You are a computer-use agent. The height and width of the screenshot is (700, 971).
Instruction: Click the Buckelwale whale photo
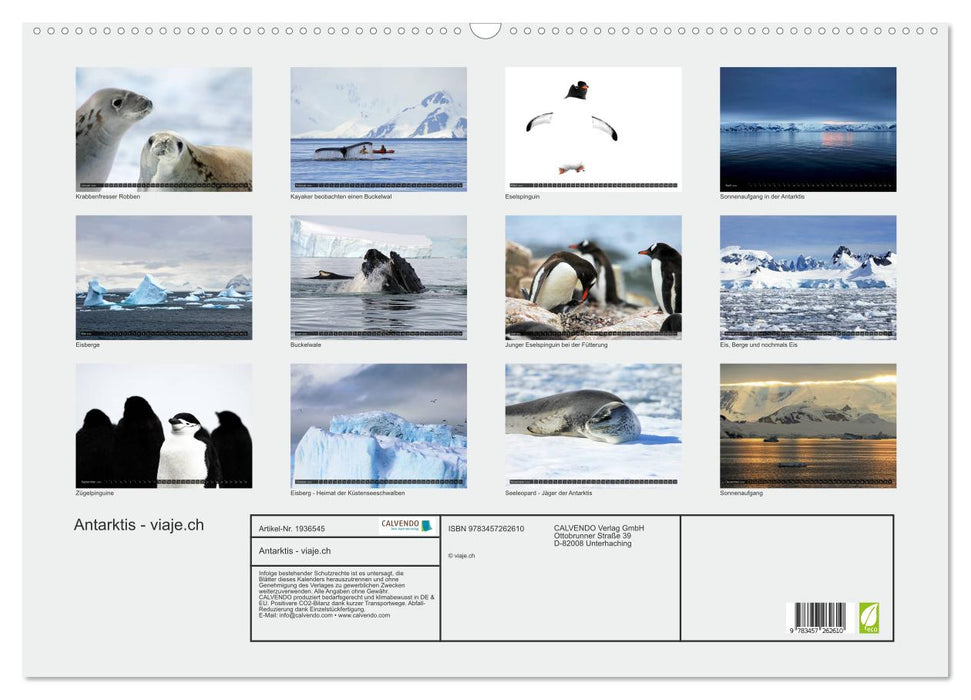(377, 277)
